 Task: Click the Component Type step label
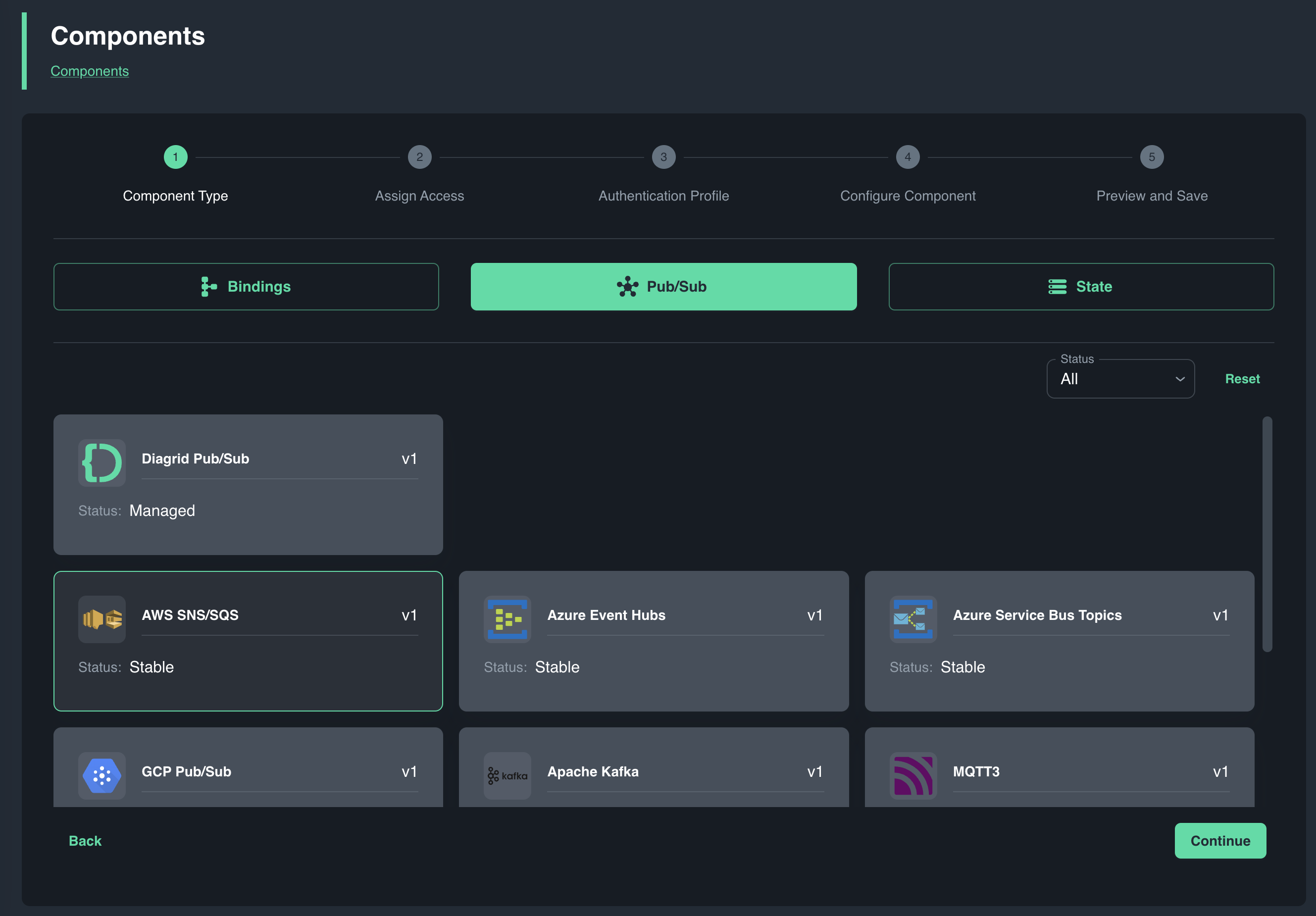(x=175, y=196)
